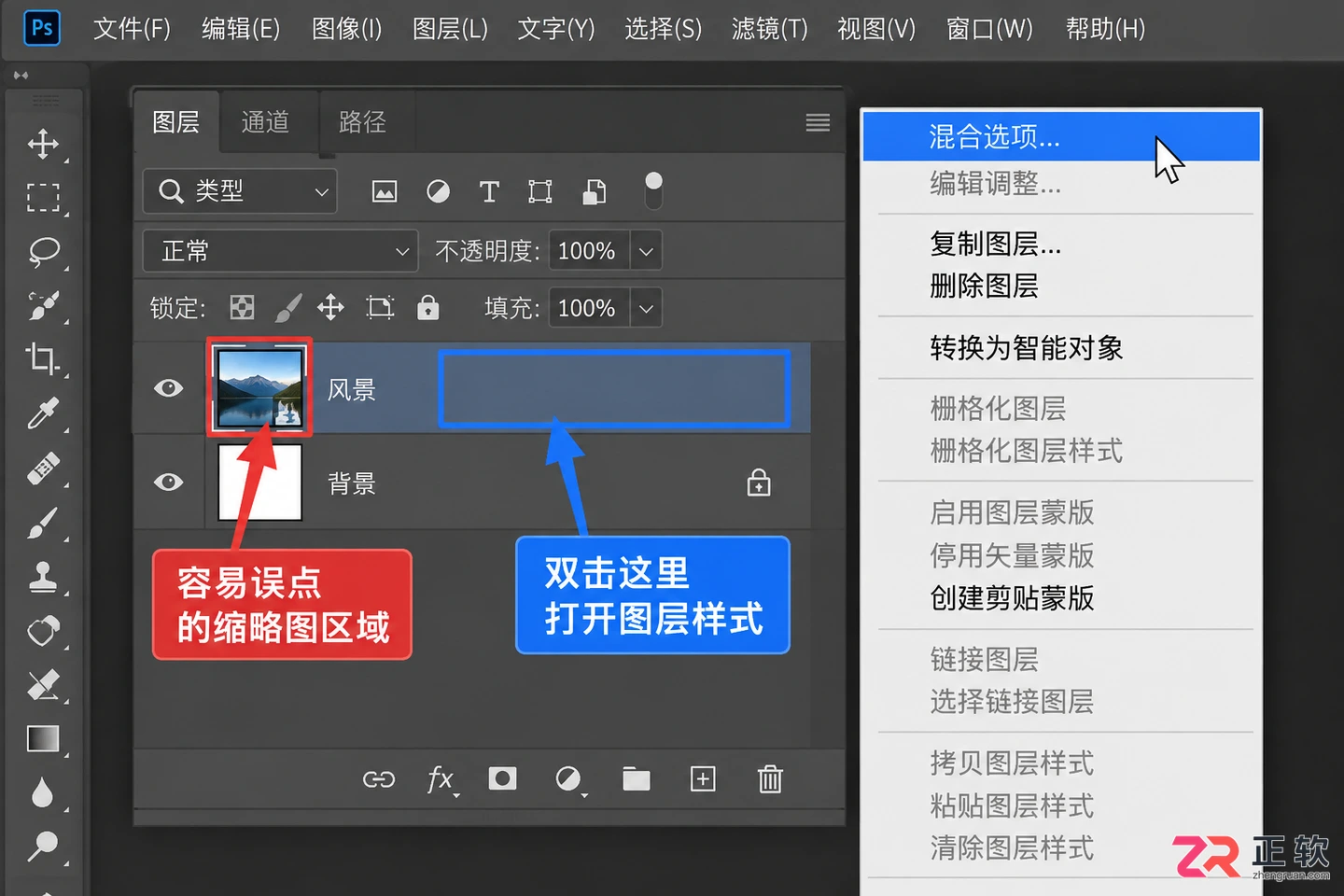Choose 复制图层... from context menu

pyautogui.click(x=996, y=244)
